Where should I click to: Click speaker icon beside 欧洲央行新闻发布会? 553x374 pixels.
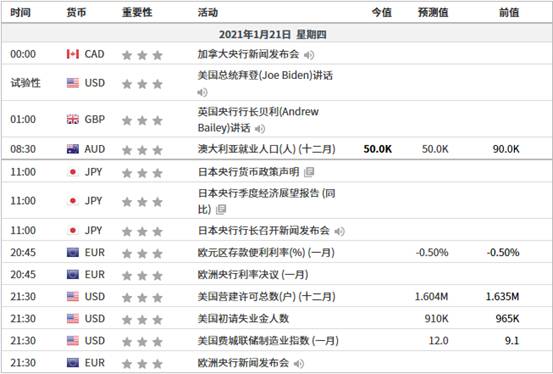point(298,363)
